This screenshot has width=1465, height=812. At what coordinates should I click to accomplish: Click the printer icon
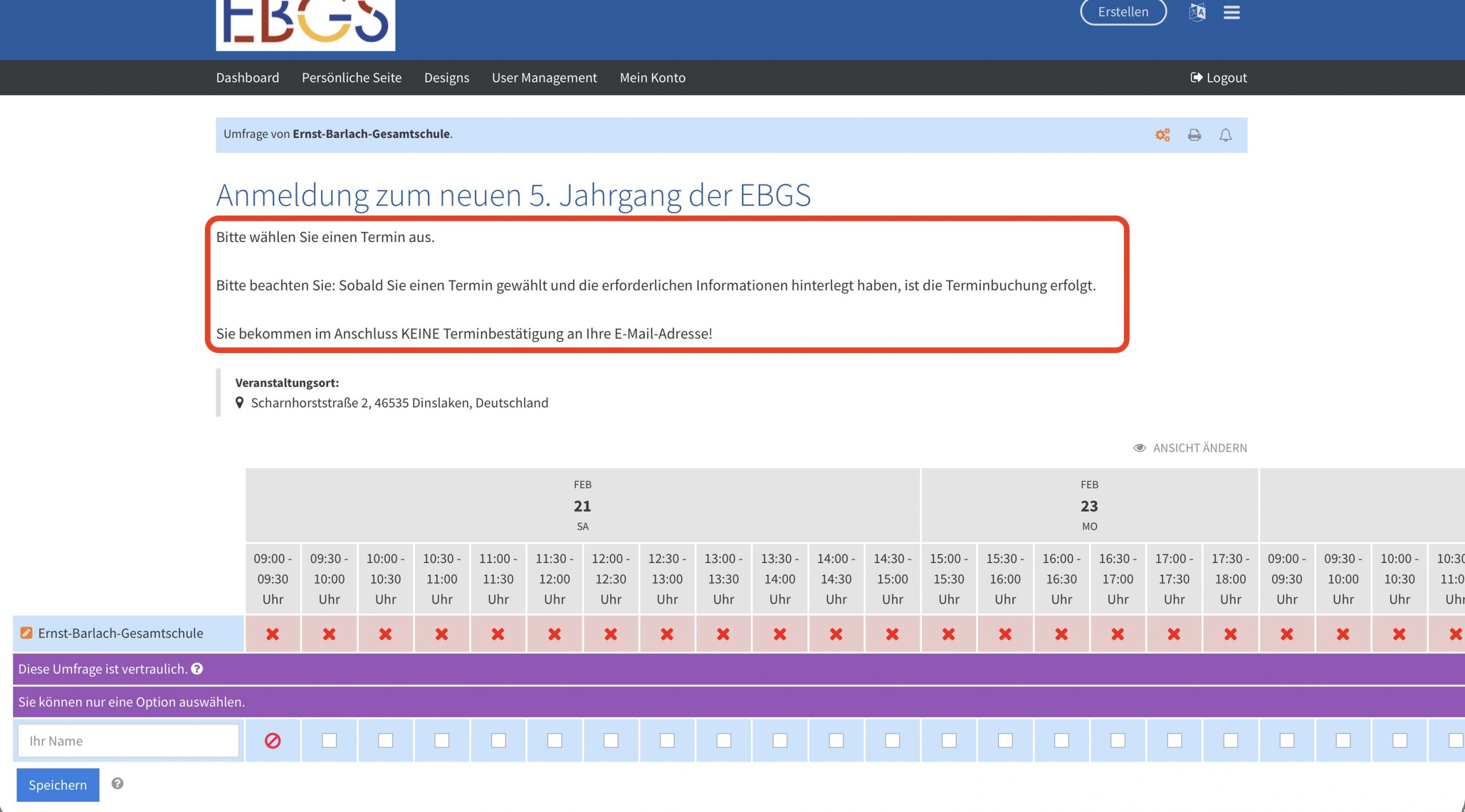click(x=1194, y=135)
